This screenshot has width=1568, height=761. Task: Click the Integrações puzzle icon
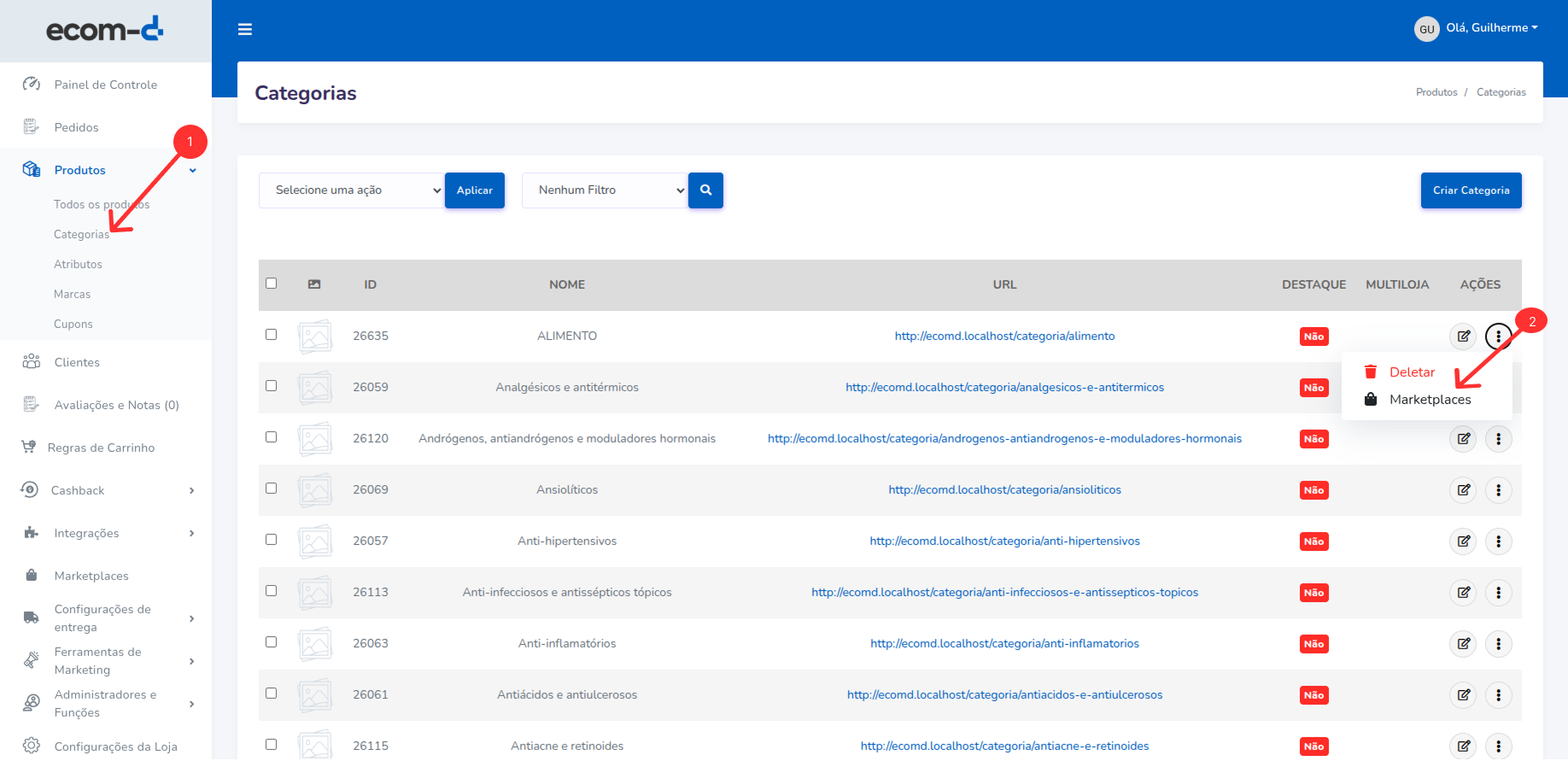point(32,532)
